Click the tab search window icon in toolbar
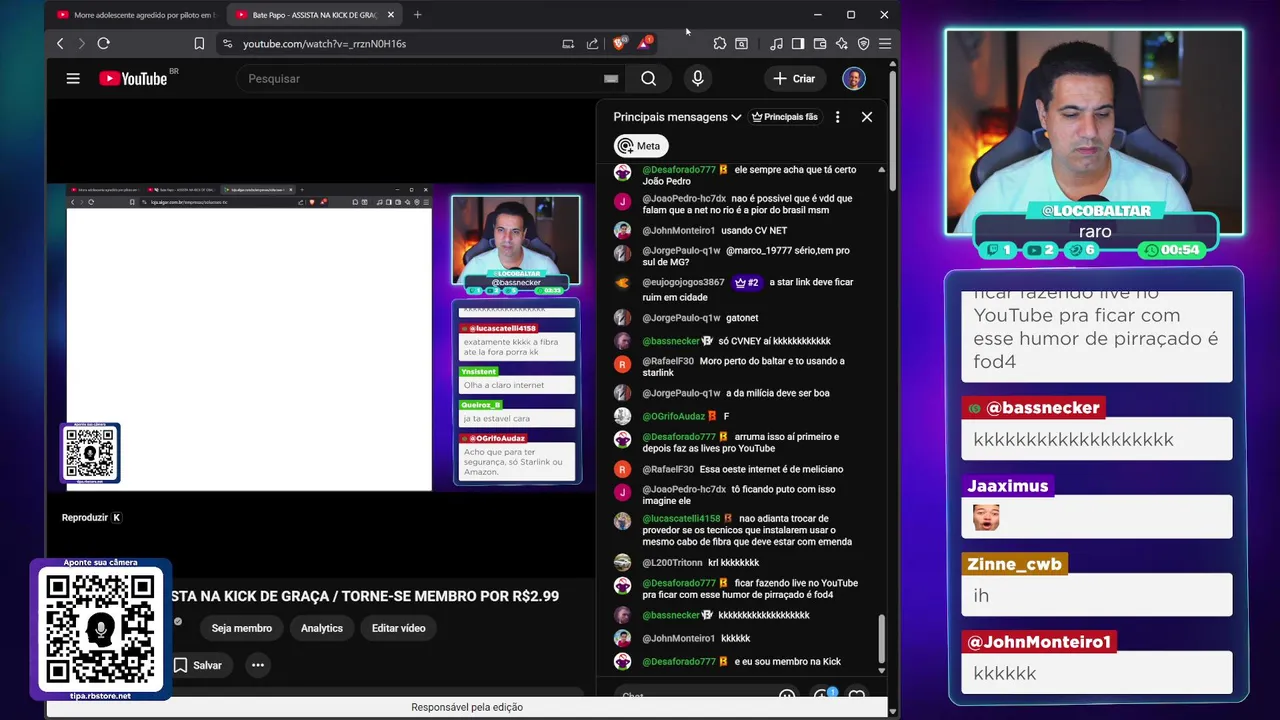 coord(742,43)
